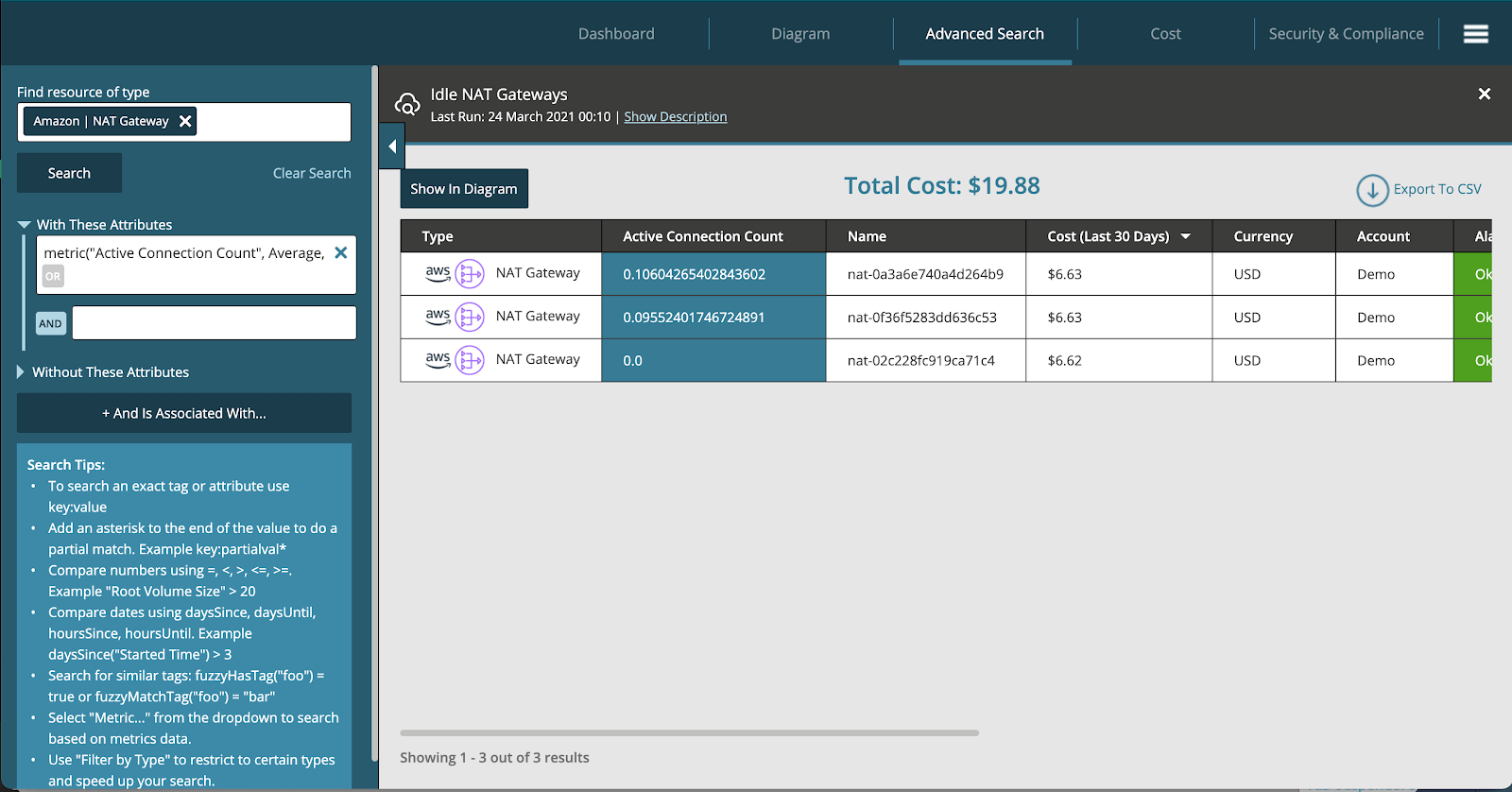Click the Find resource of type input field
This screenshot has width=1512, height=792.
tap(184, 122)
